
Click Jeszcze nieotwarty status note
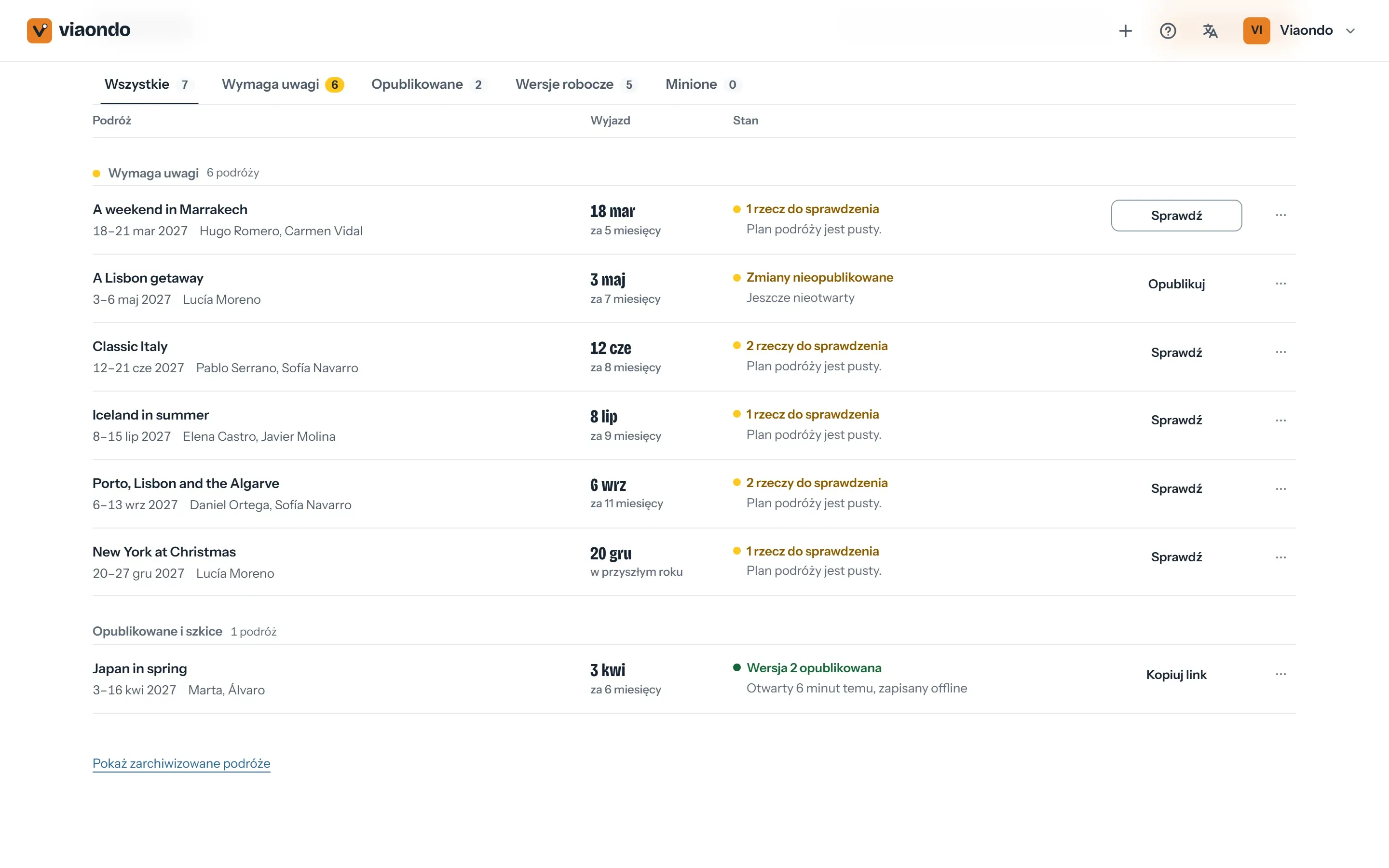click(800, 298)
